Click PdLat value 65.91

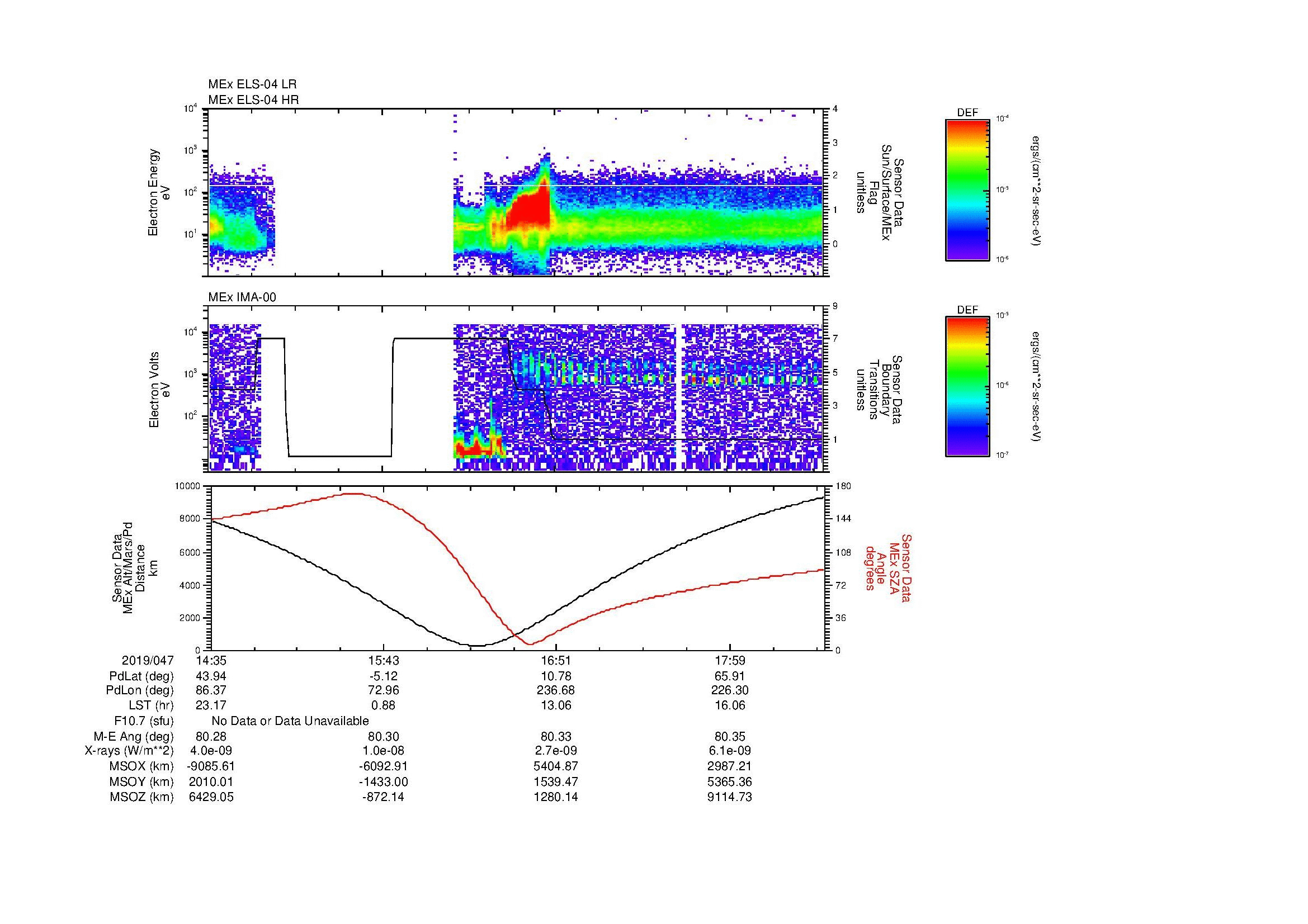[x=730, y=676]
